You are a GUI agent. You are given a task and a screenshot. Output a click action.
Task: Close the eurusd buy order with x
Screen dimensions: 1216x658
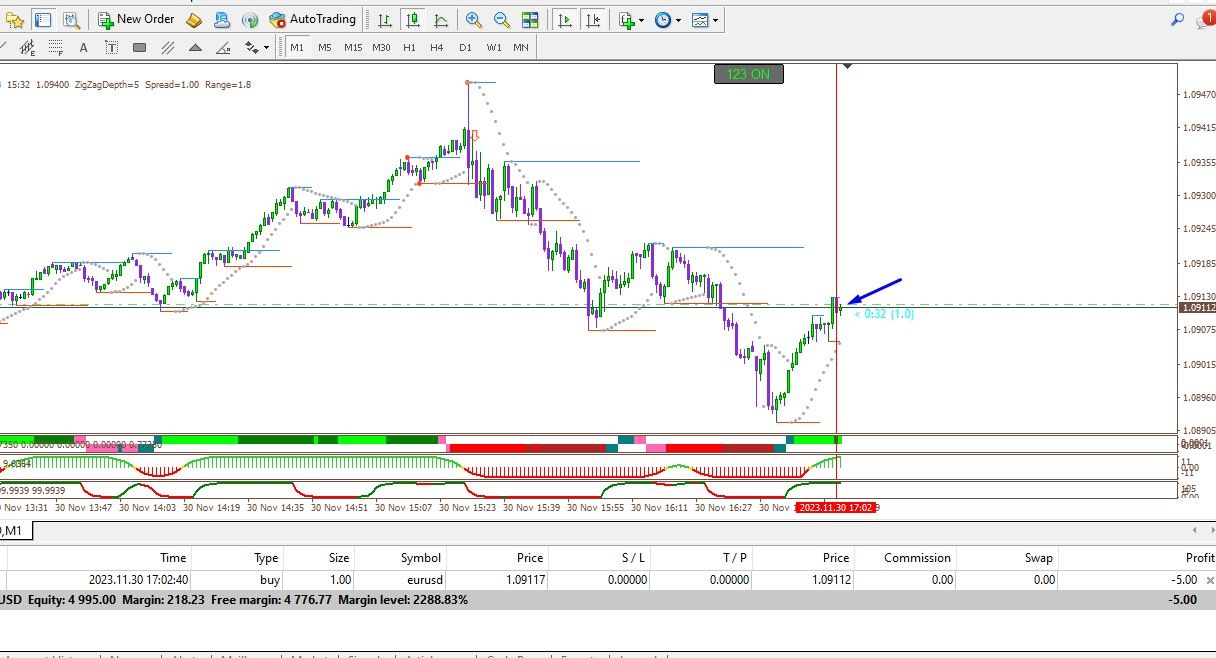tap(1209, 580)
